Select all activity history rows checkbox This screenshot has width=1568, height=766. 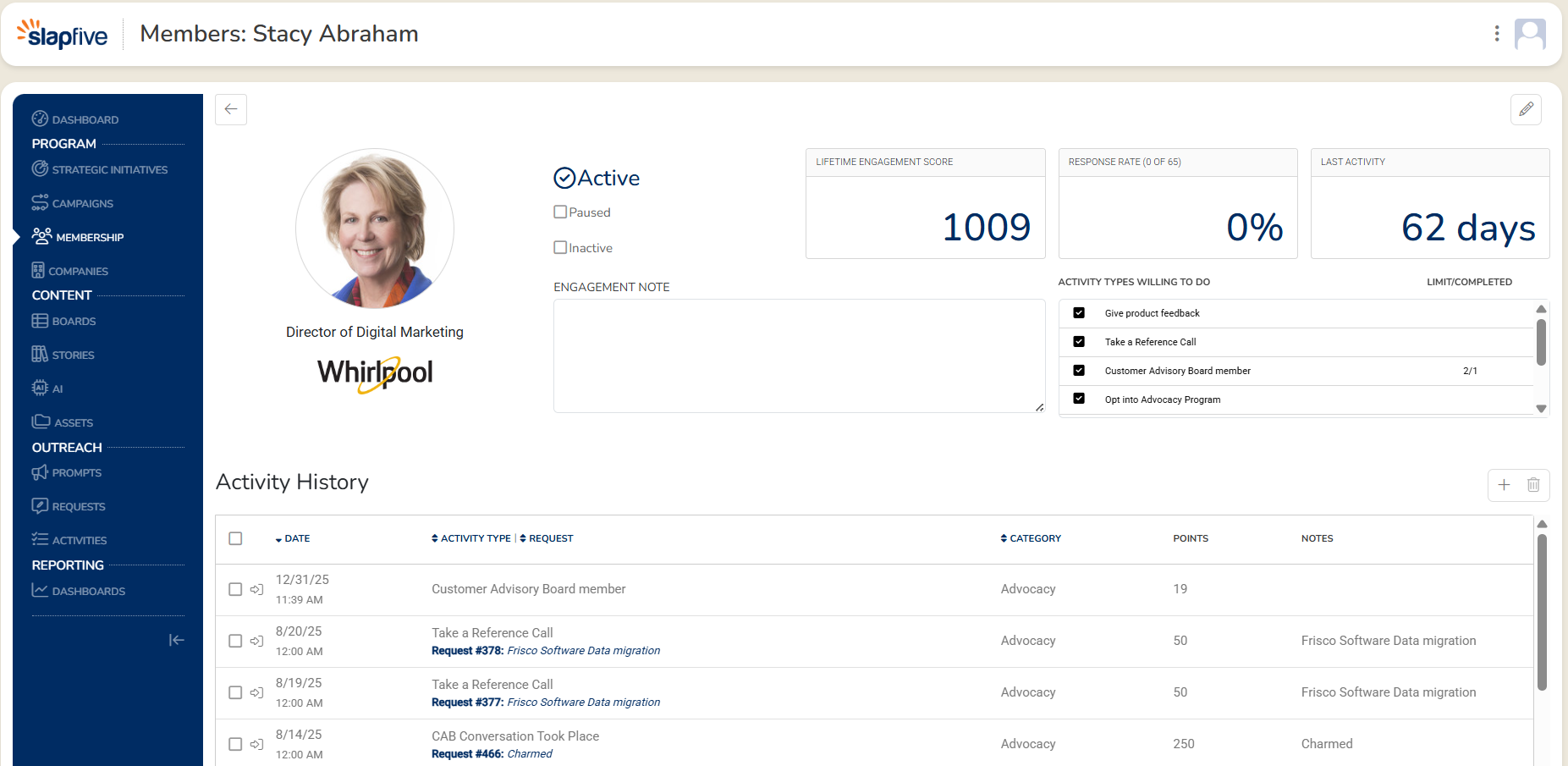point(235,538)
